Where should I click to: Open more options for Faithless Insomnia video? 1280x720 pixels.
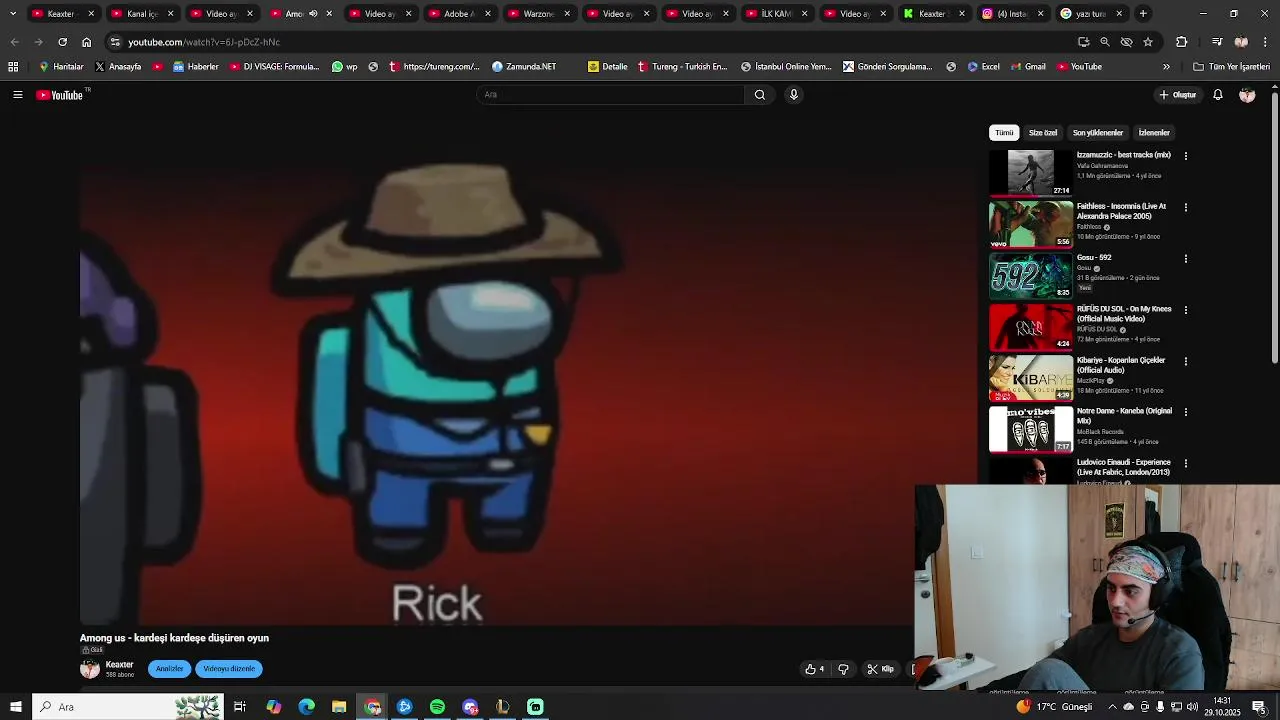tap(1186, 207)
